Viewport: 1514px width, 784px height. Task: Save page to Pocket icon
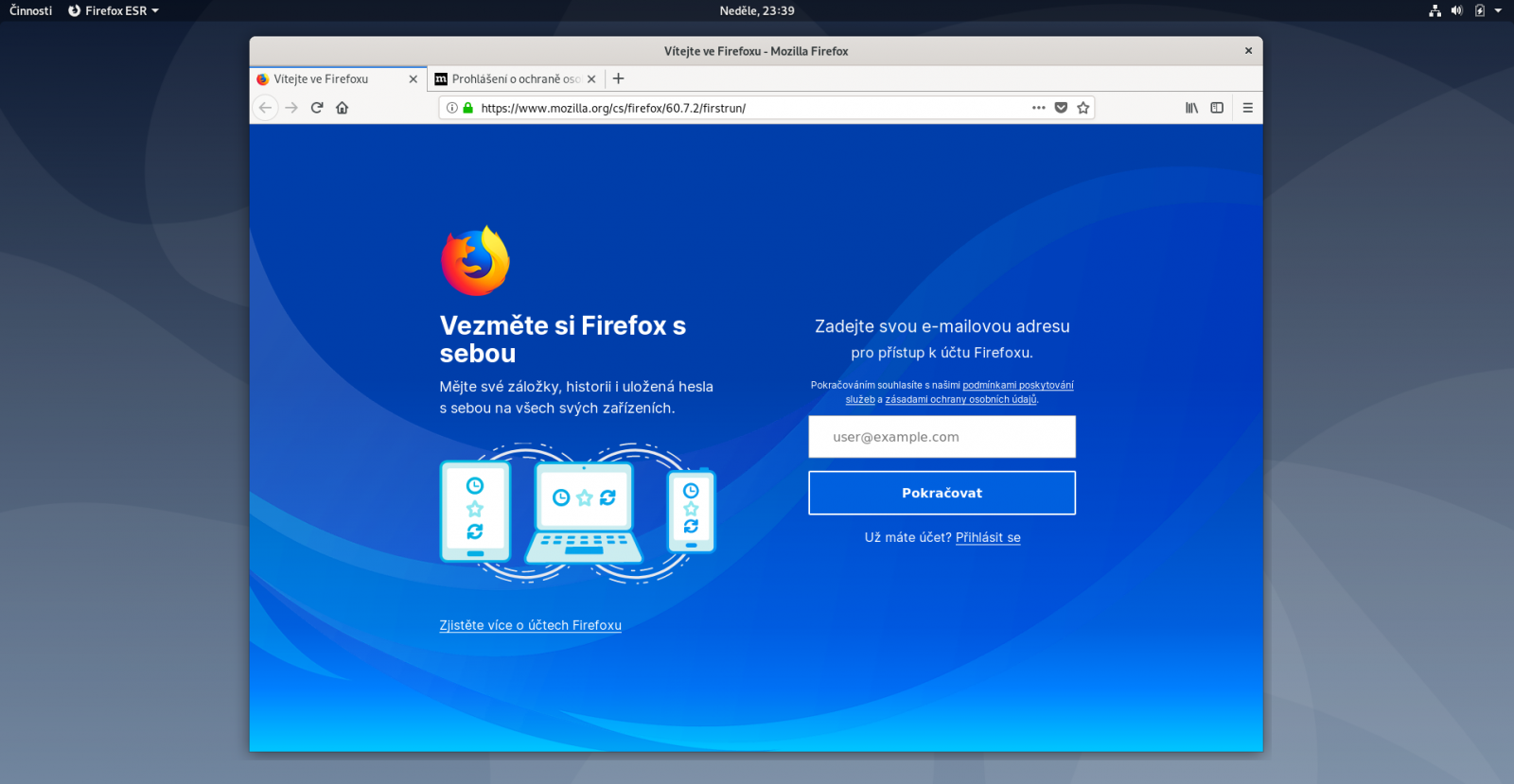1061,108
